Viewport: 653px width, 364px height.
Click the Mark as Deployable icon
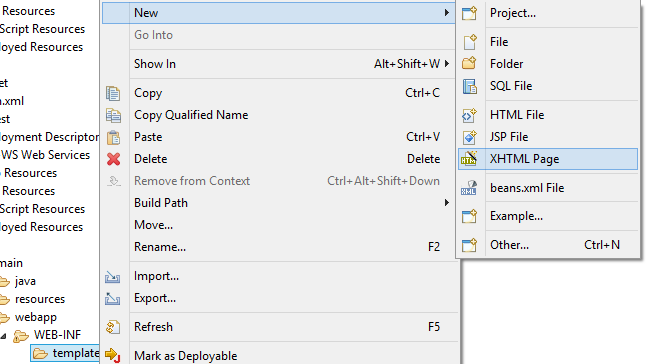(x=113, y=355)
